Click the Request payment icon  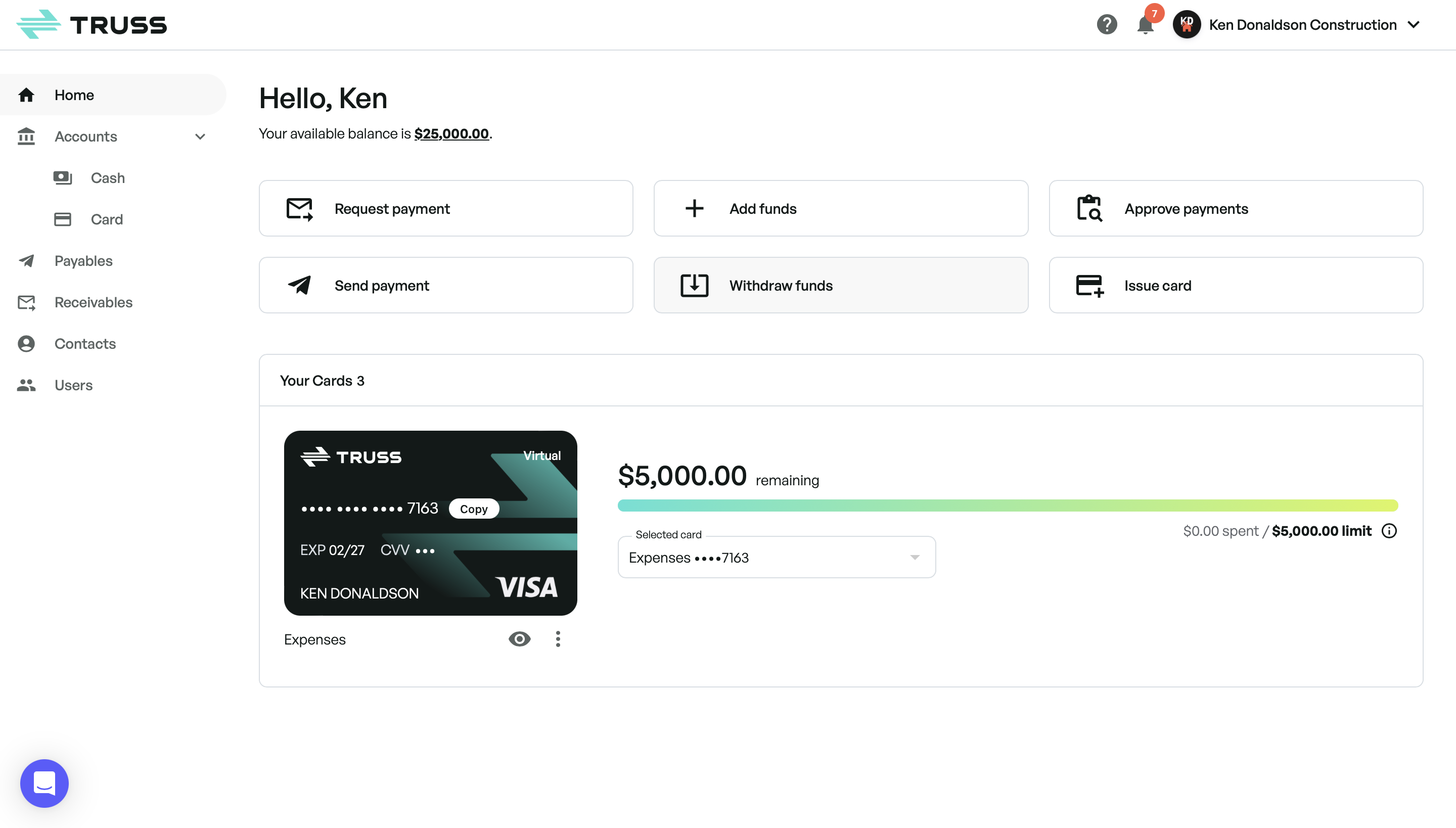(297, 208)
